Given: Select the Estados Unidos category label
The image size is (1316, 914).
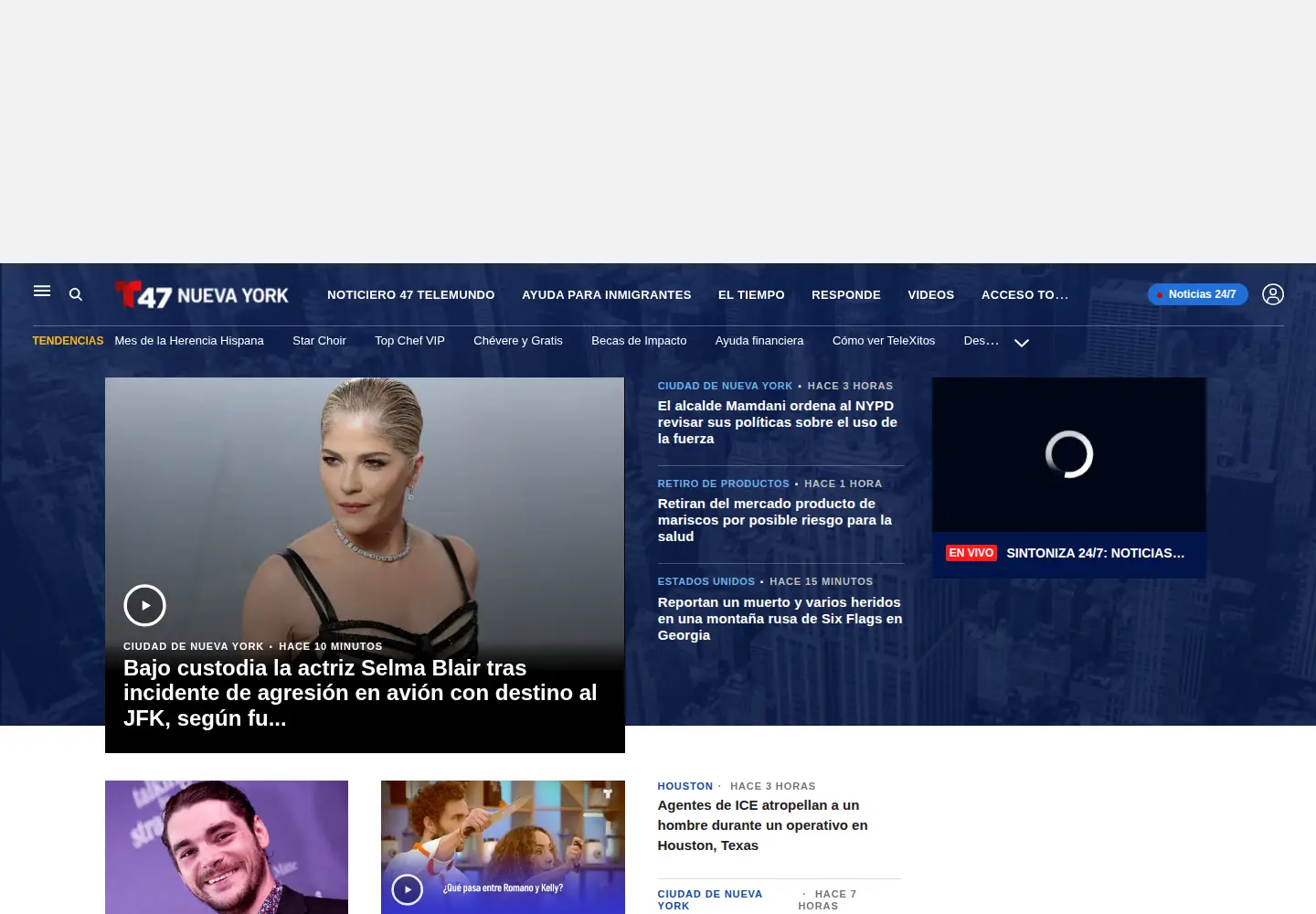Looking at the screenshot, I should [x=706, y=581].
